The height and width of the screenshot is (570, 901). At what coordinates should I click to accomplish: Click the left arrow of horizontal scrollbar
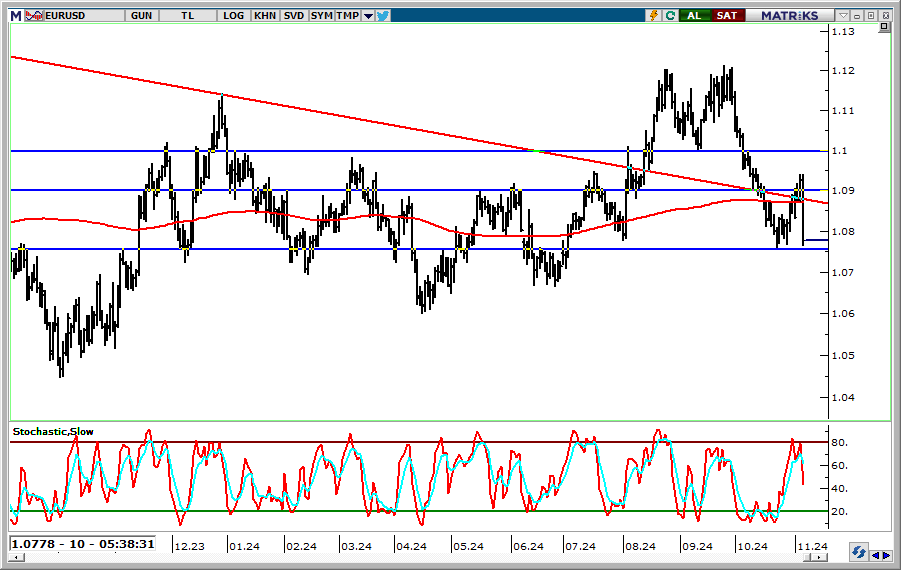(17, 557)
